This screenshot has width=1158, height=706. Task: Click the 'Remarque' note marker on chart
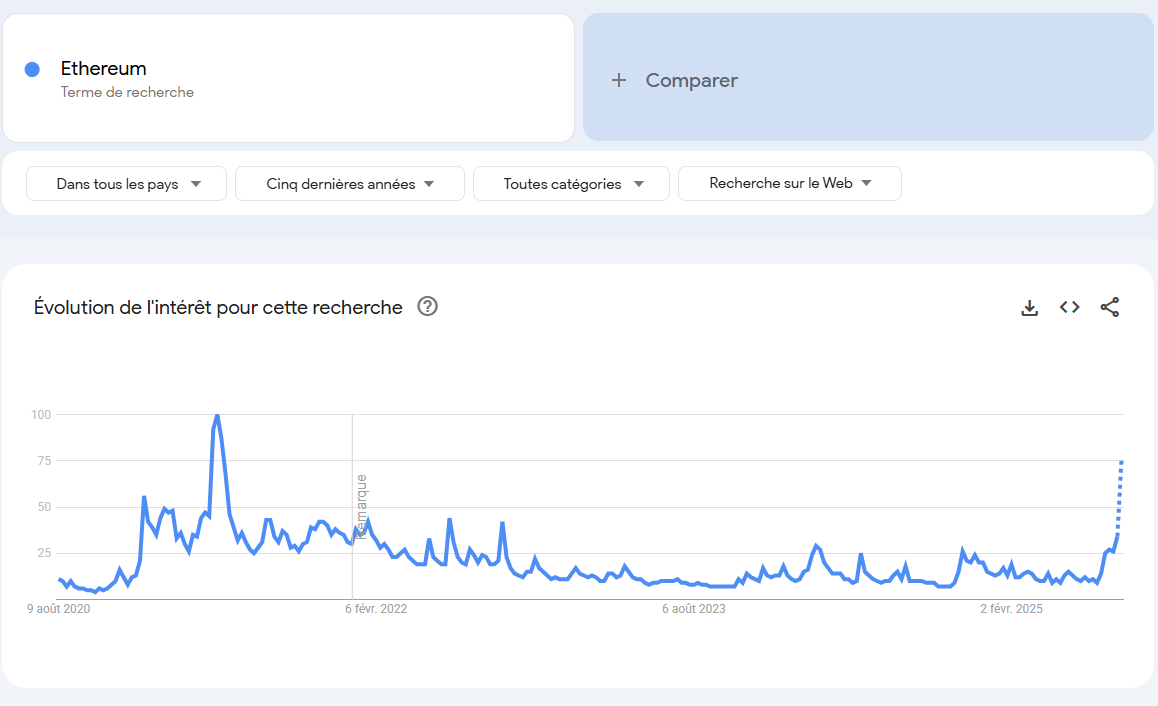[361, 507]
